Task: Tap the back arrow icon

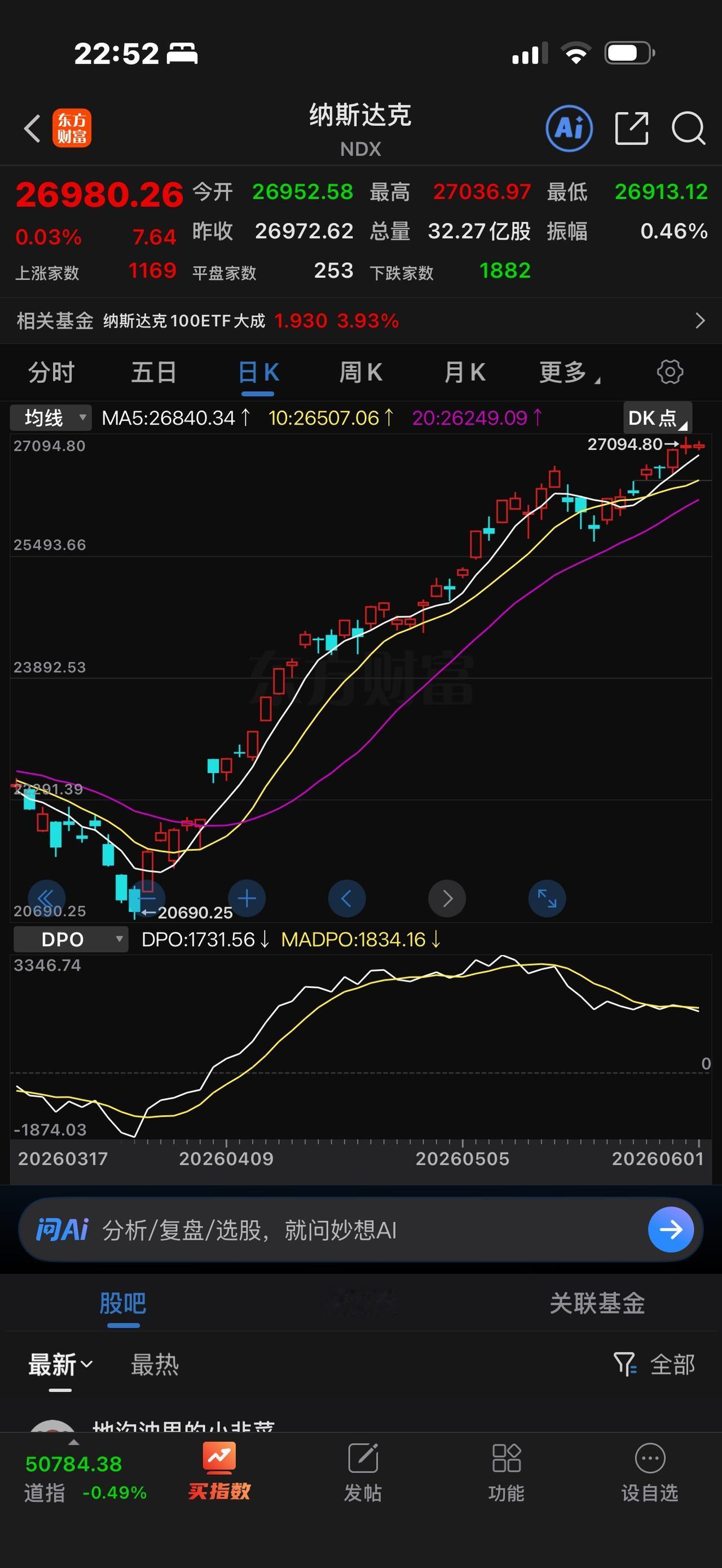Action: (32, 129)
